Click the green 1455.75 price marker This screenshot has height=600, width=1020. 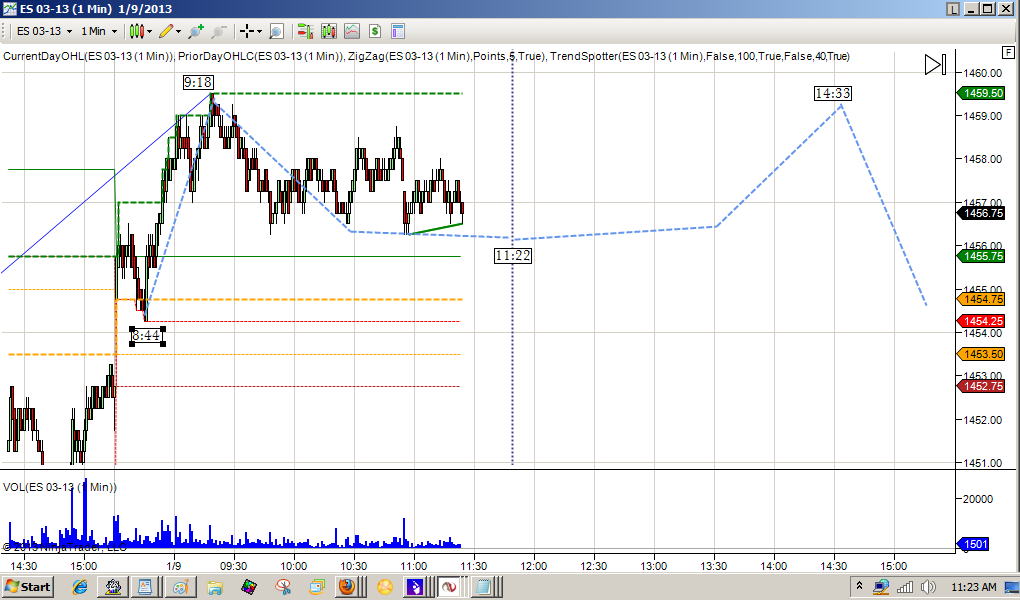coord(981,256)
